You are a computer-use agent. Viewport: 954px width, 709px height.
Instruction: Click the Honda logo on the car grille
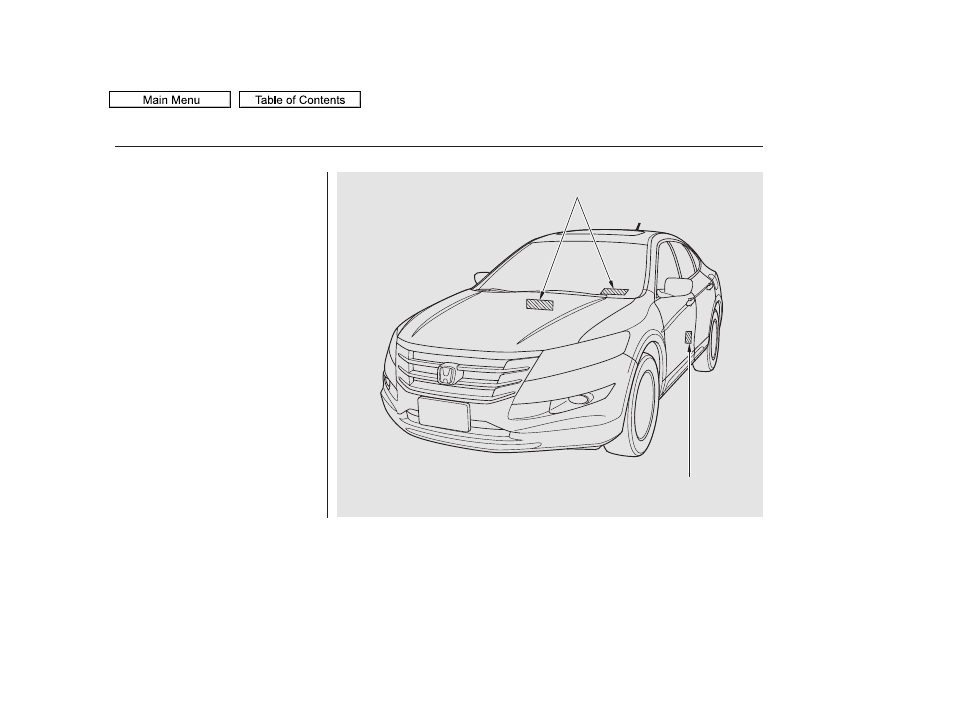(x=448, y=374)
